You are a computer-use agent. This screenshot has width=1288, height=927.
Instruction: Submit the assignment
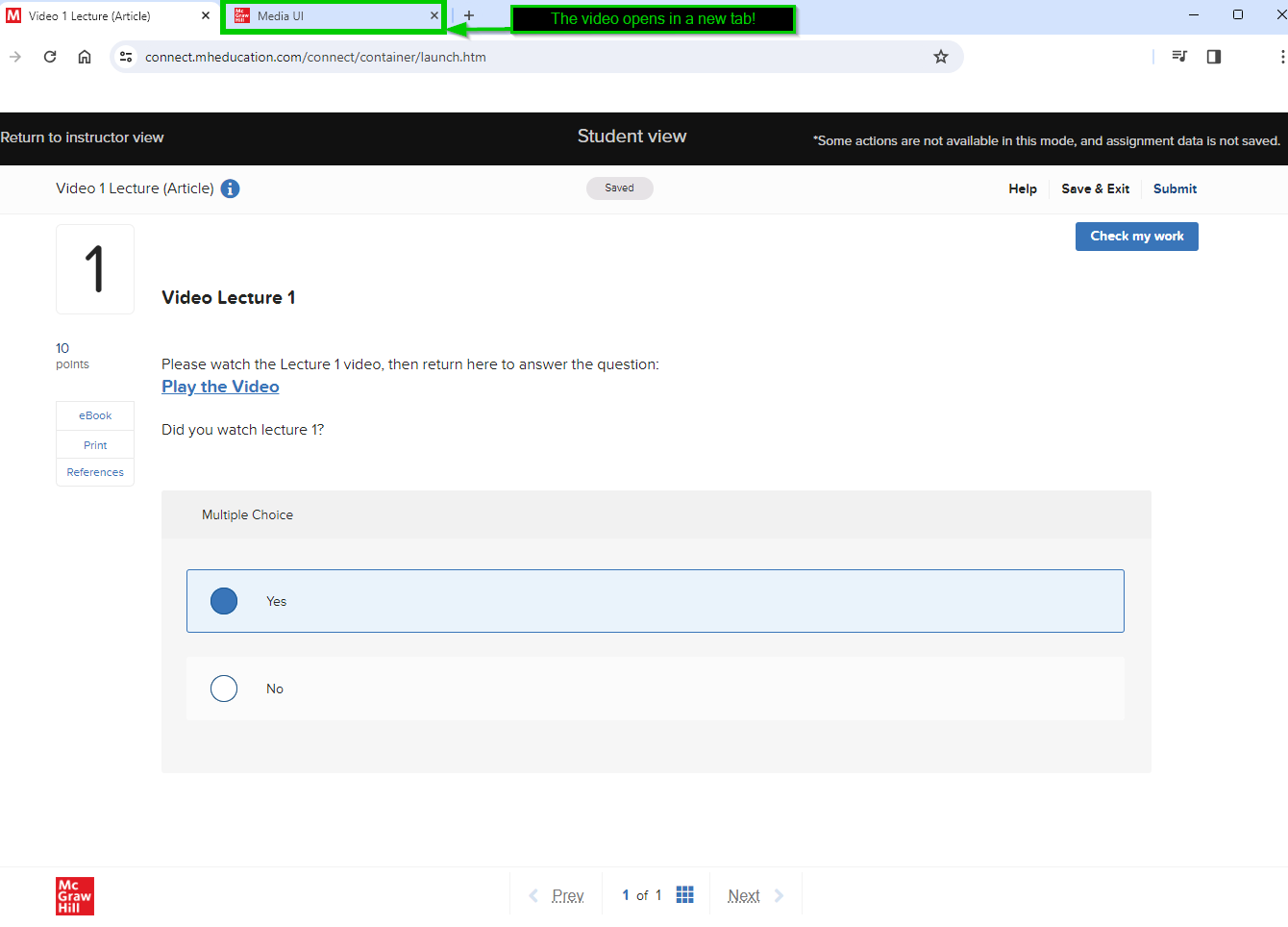[1175, 188]
